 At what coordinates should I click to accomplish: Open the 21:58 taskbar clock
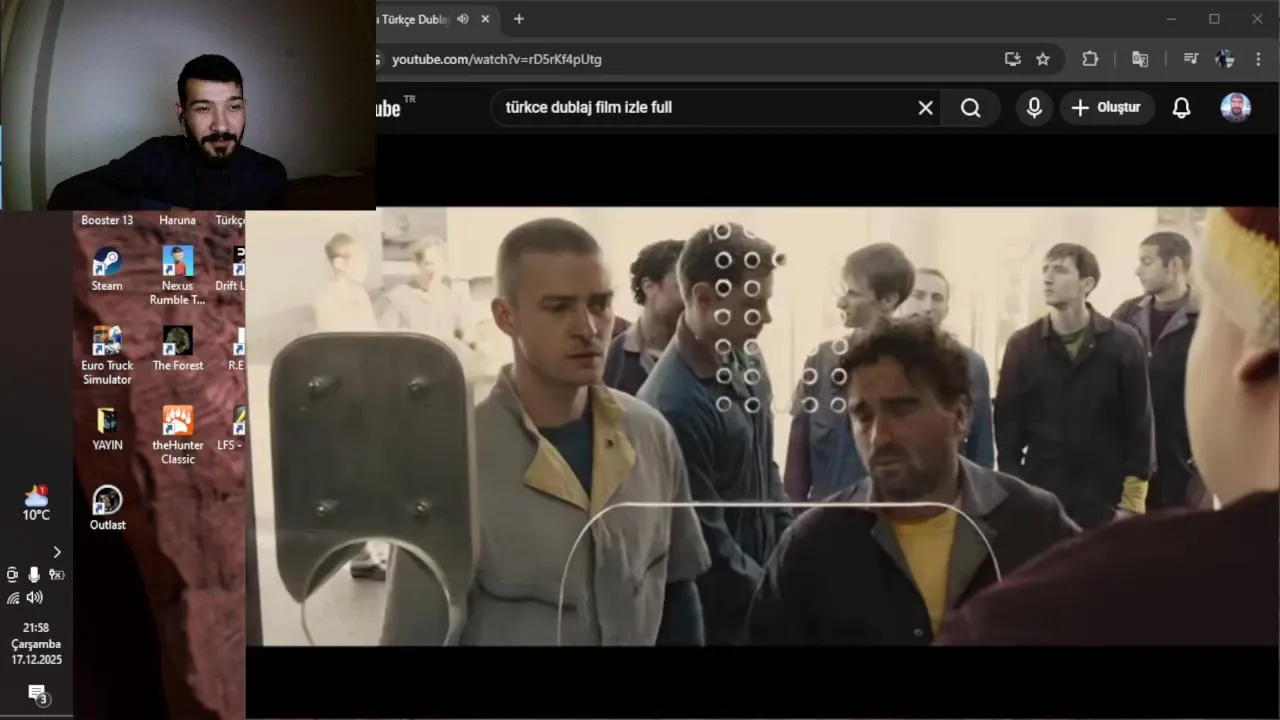click(x=36, y=644)
